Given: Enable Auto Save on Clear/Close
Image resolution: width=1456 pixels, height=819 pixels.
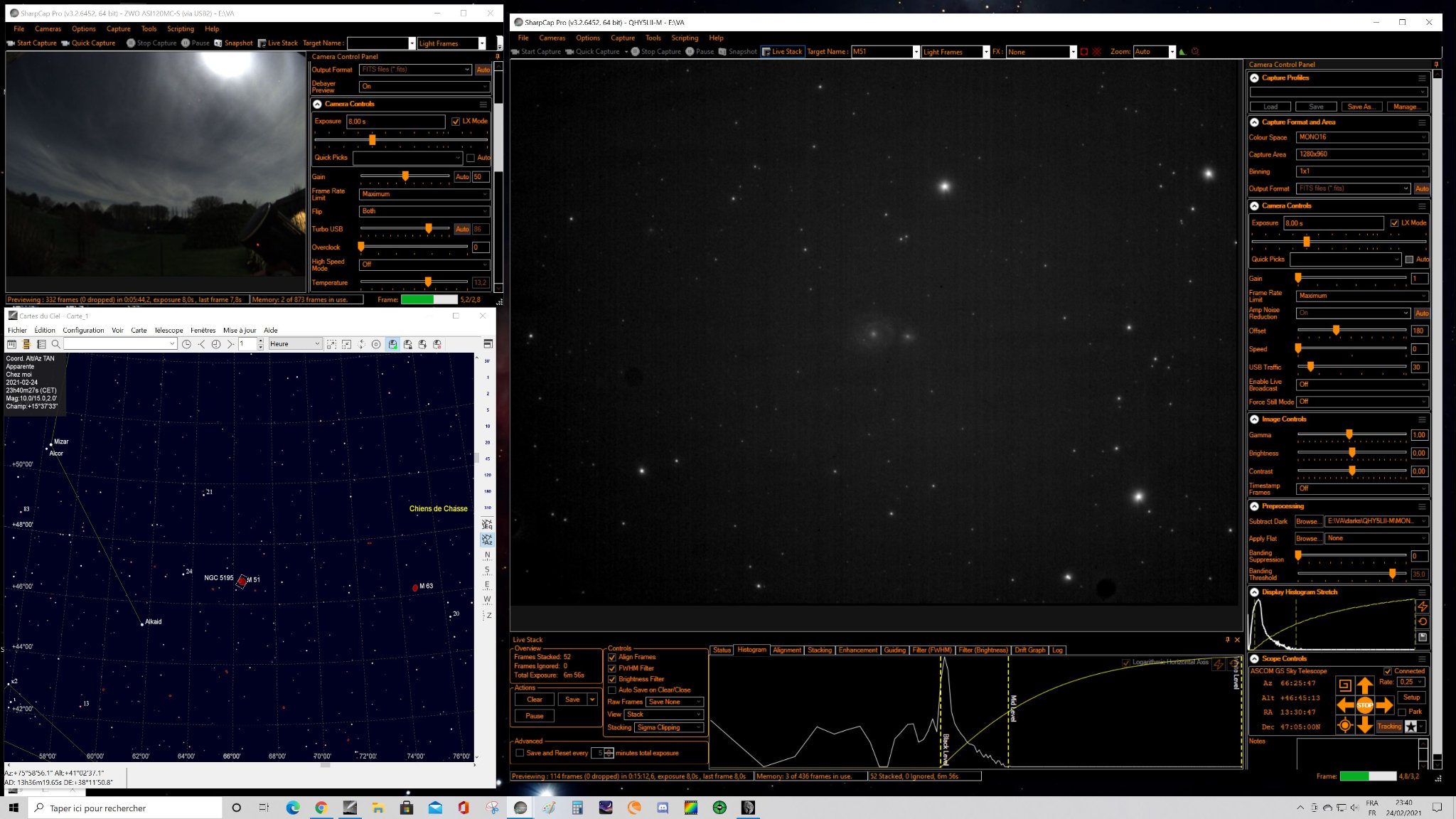Looking at the screenshot, I should click(612, 690).
